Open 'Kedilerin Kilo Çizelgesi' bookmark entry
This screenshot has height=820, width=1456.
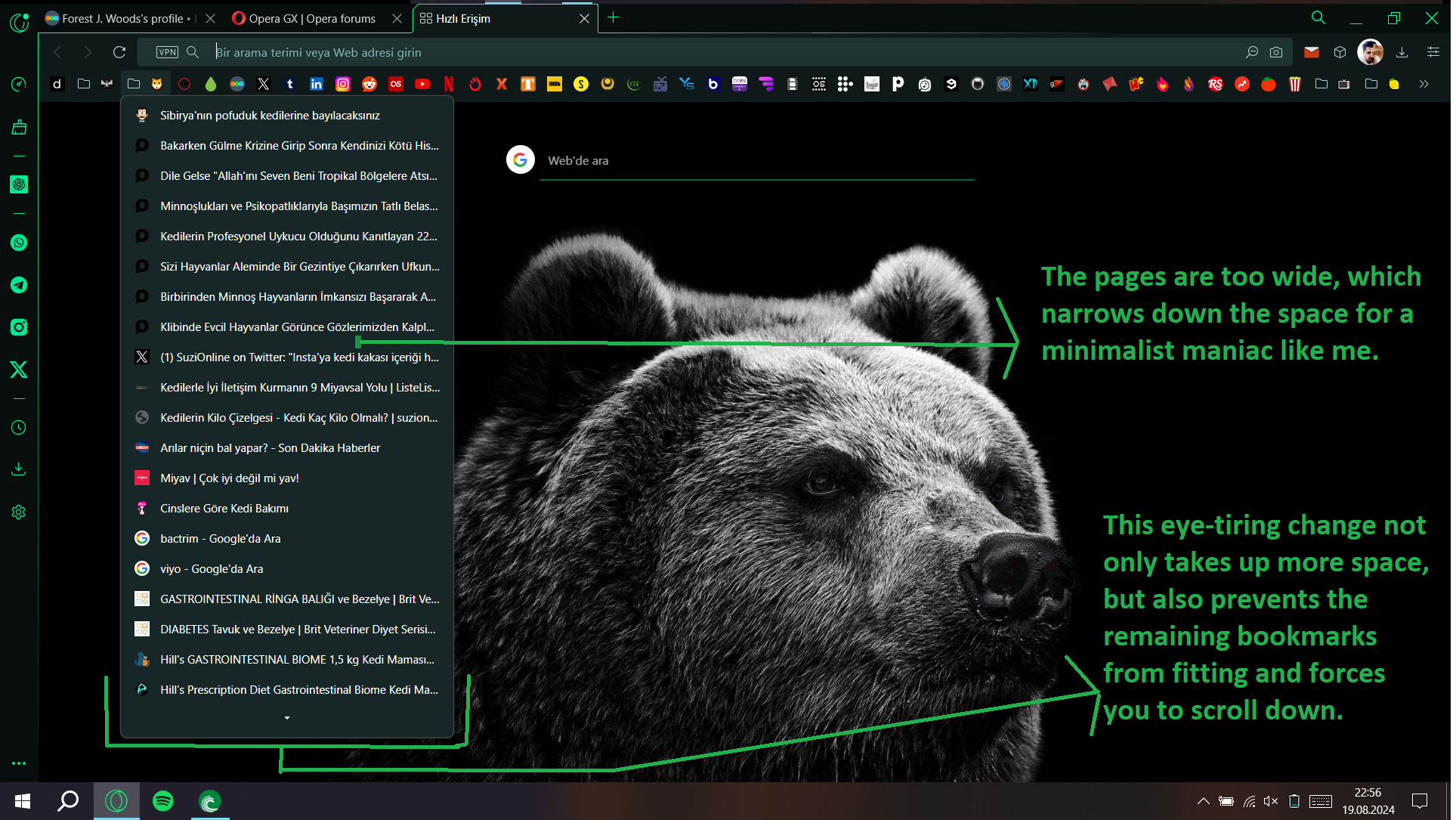(287, 418)
